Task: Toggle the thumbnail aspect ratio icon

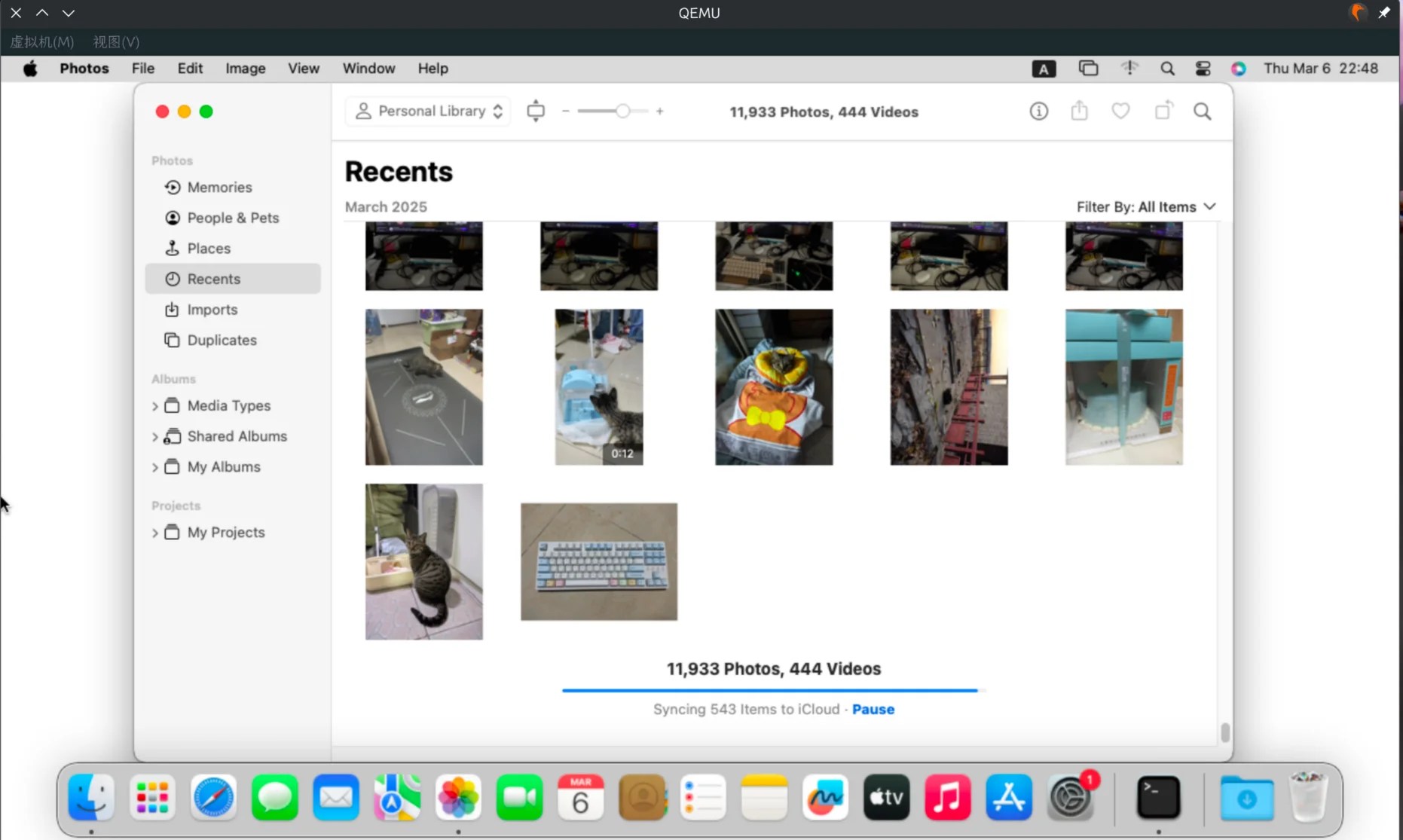Action: click(x=536, y=111)
